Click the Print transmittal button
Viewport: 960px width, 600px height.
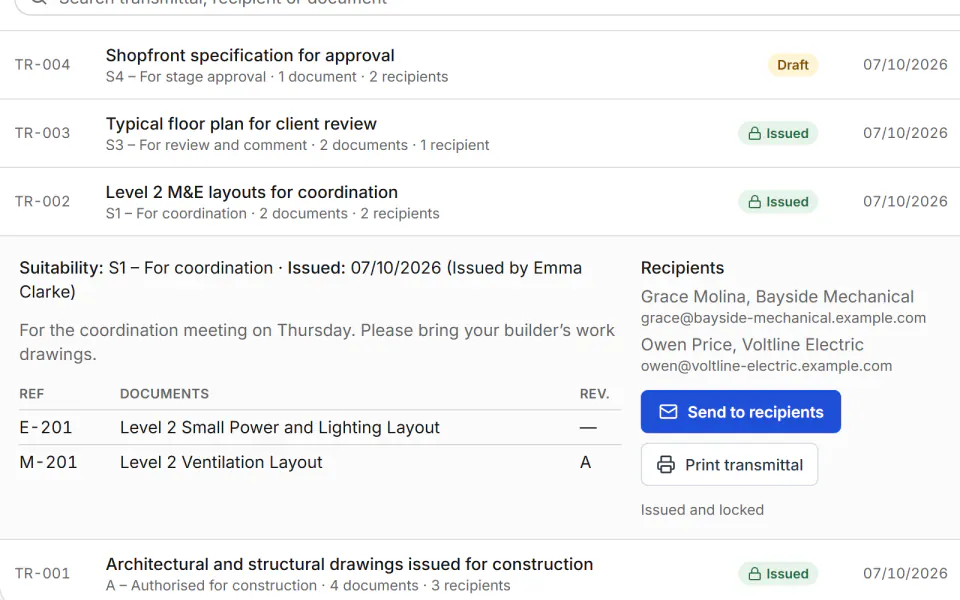click(729, 465)
